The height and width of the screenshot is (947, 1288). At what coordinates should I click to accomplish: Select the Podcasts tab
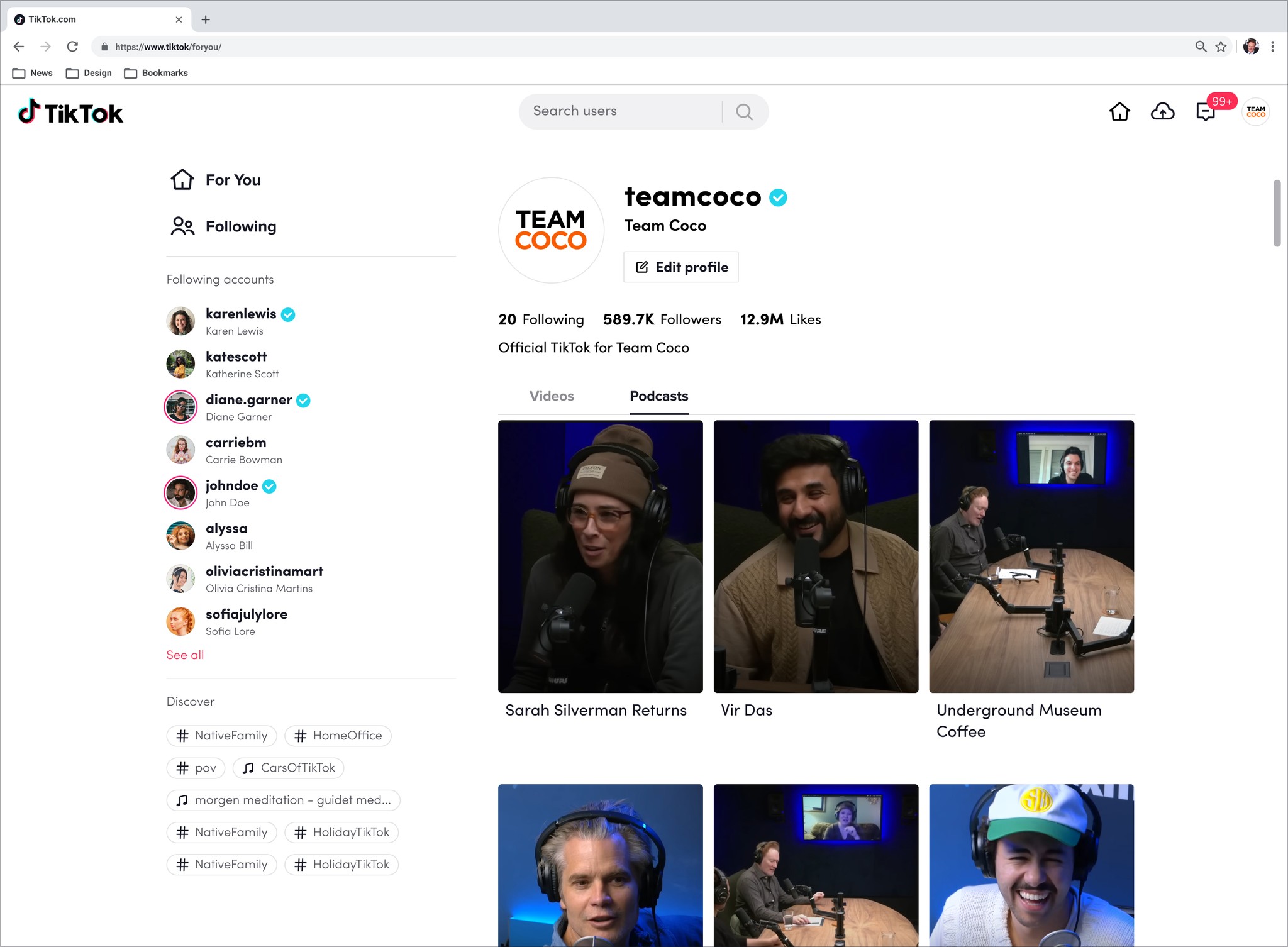pos(658,396)
